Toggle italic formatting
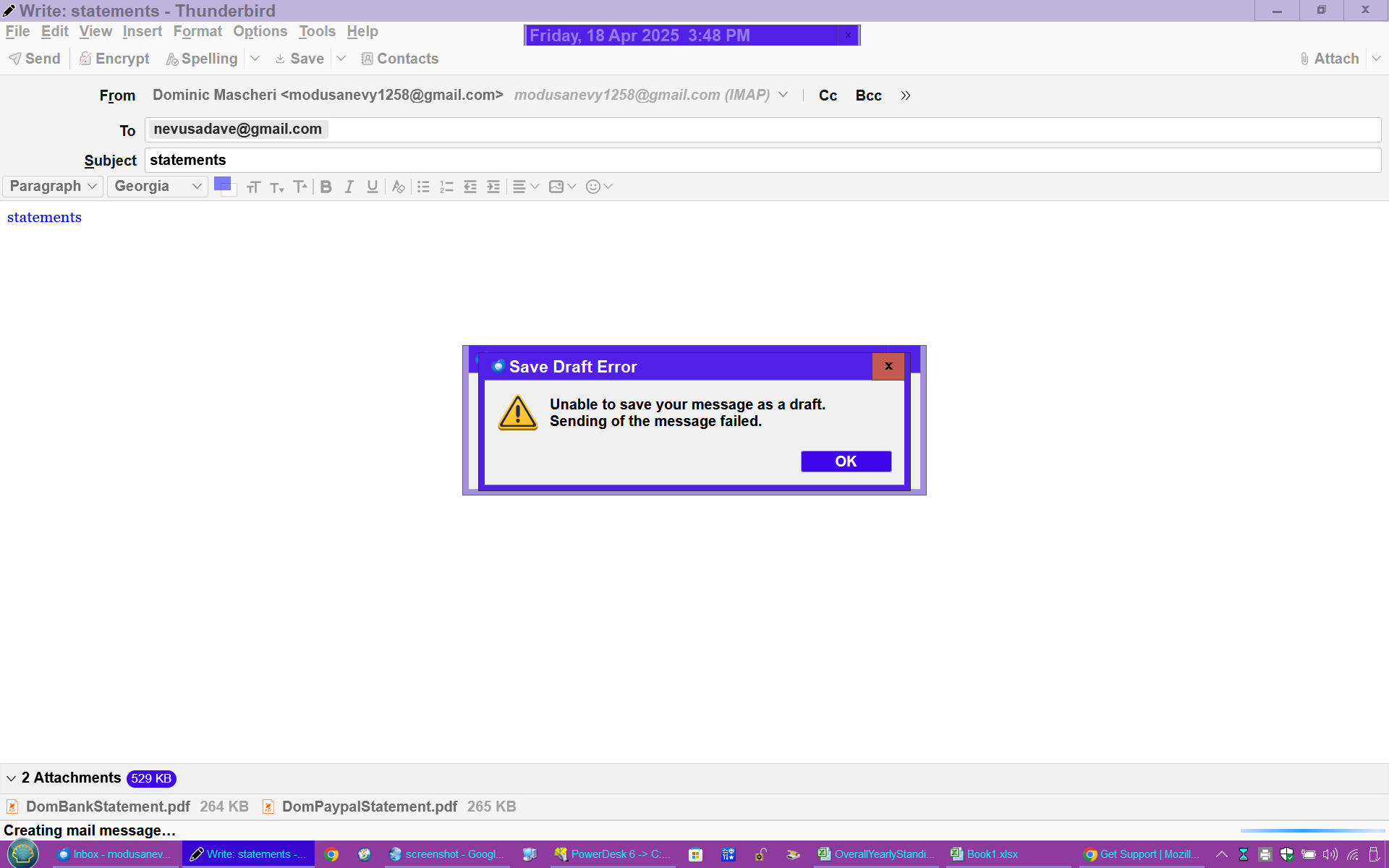Image resolution: width=1389 pixels, height=868 pixels. click(349, 187)
